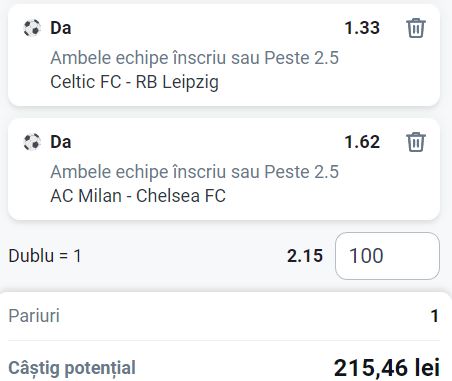Click the football icon beside Celtic bet
Screen dimensions: 452x381
32,28
